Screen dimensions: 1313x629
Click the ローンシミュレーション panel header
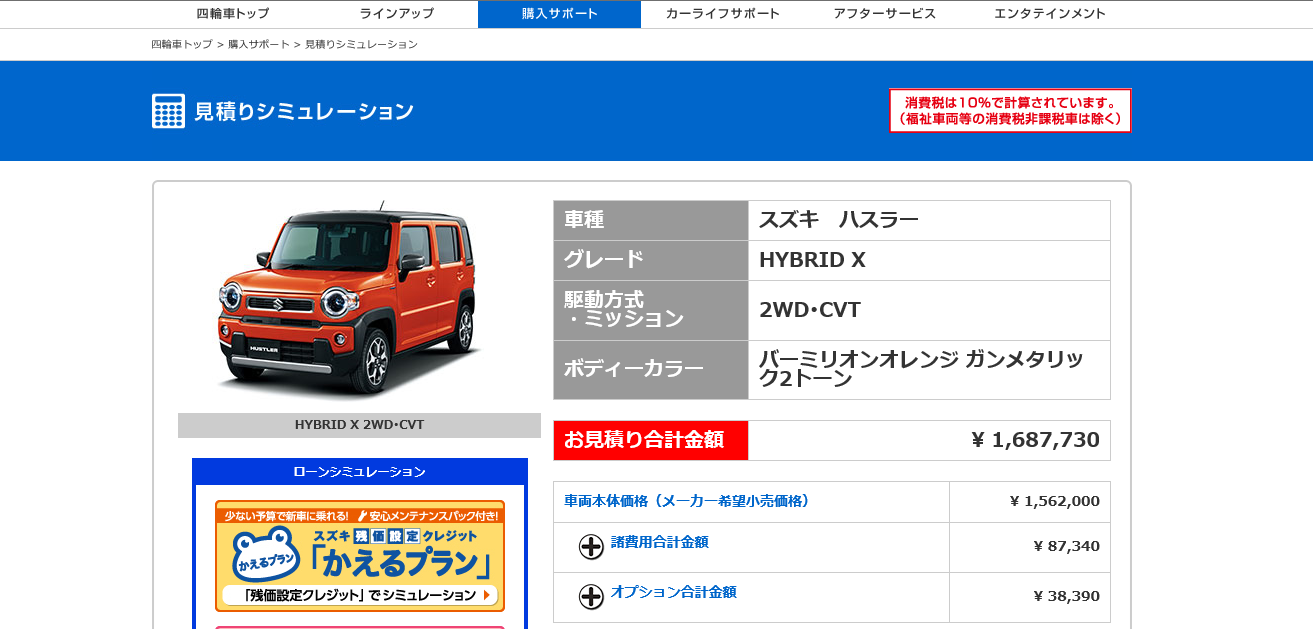[359, 472]
